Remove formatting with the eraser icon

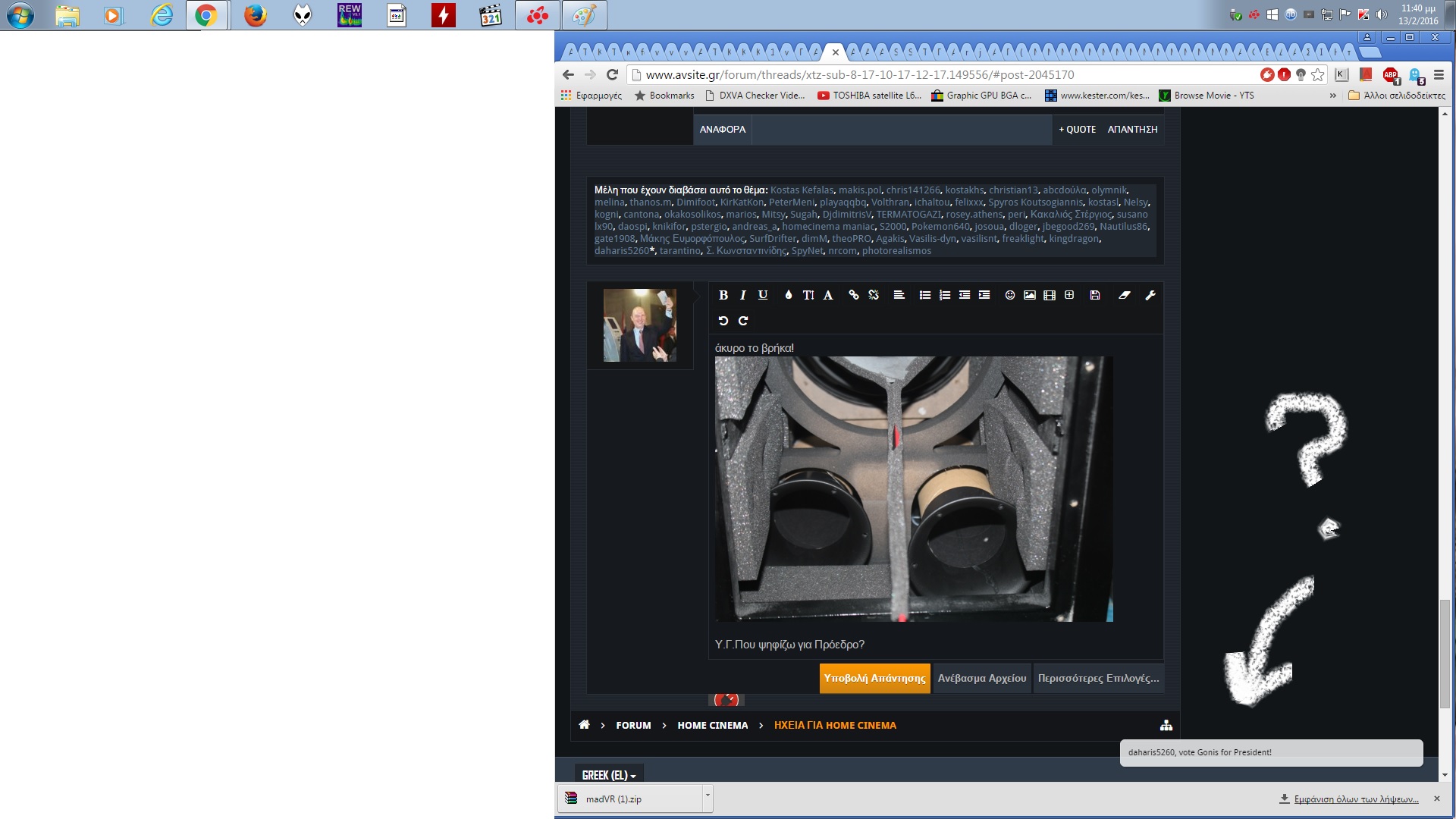pyautogui.click(x=1125, y=295)
